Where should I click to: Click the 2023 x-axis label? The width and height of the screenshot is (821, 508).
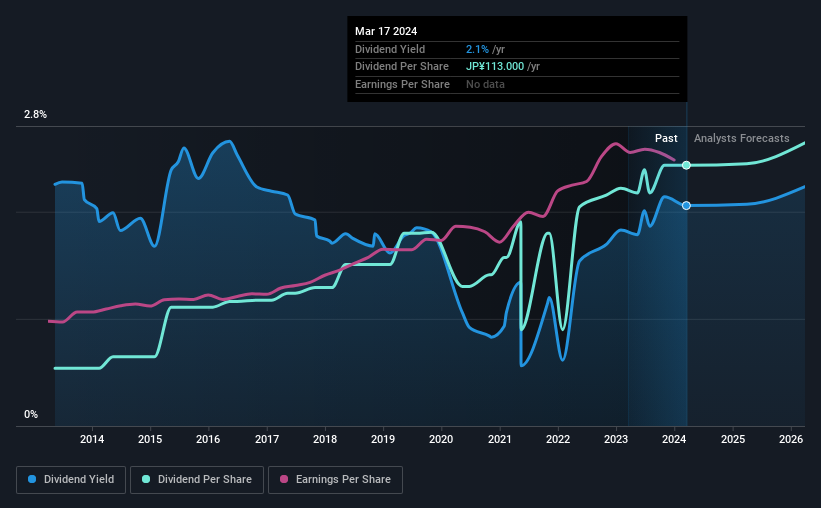616,439
